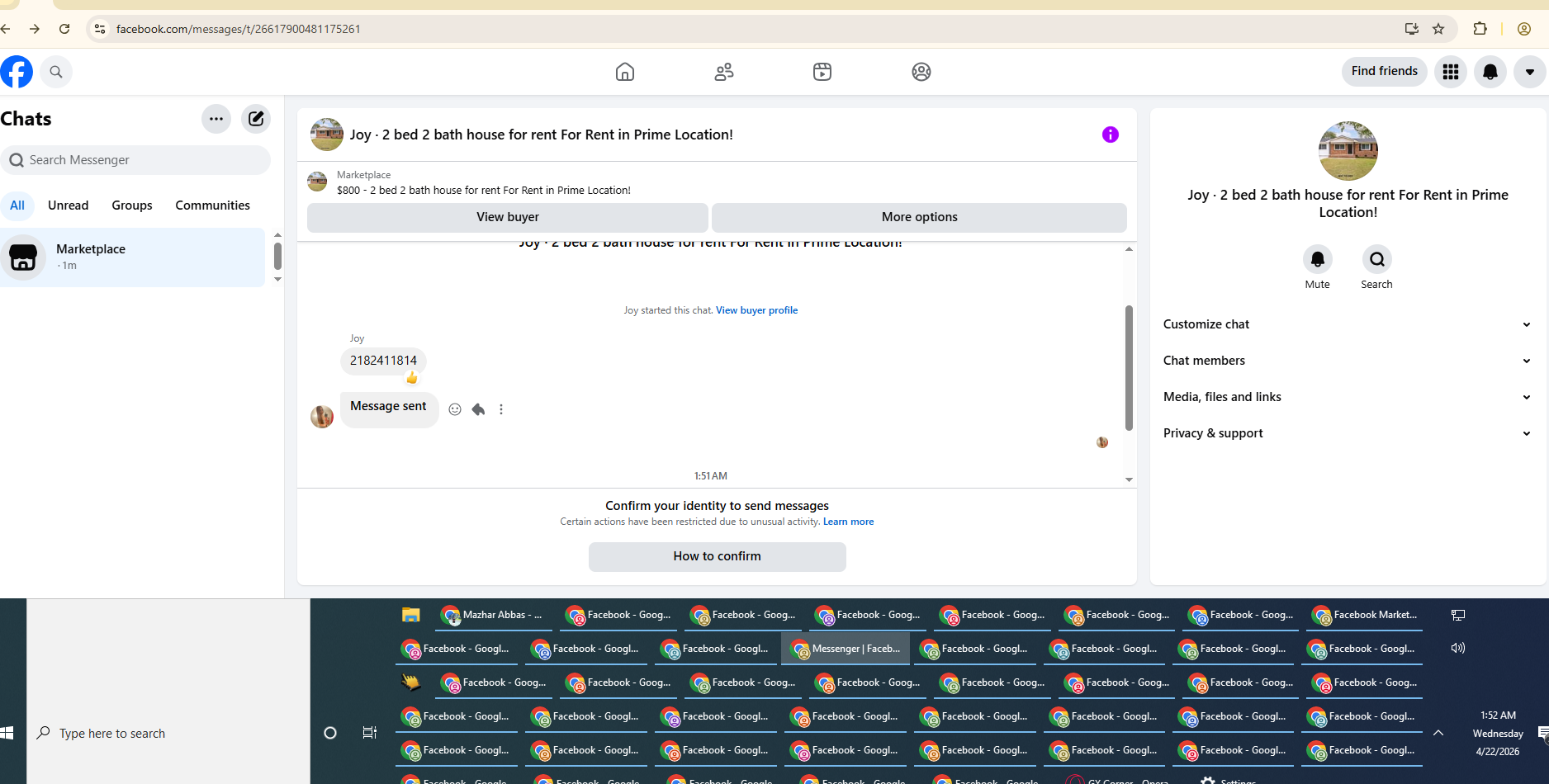
Task: Click the chat list scrollbar thumb
Action: coord(277,256)
